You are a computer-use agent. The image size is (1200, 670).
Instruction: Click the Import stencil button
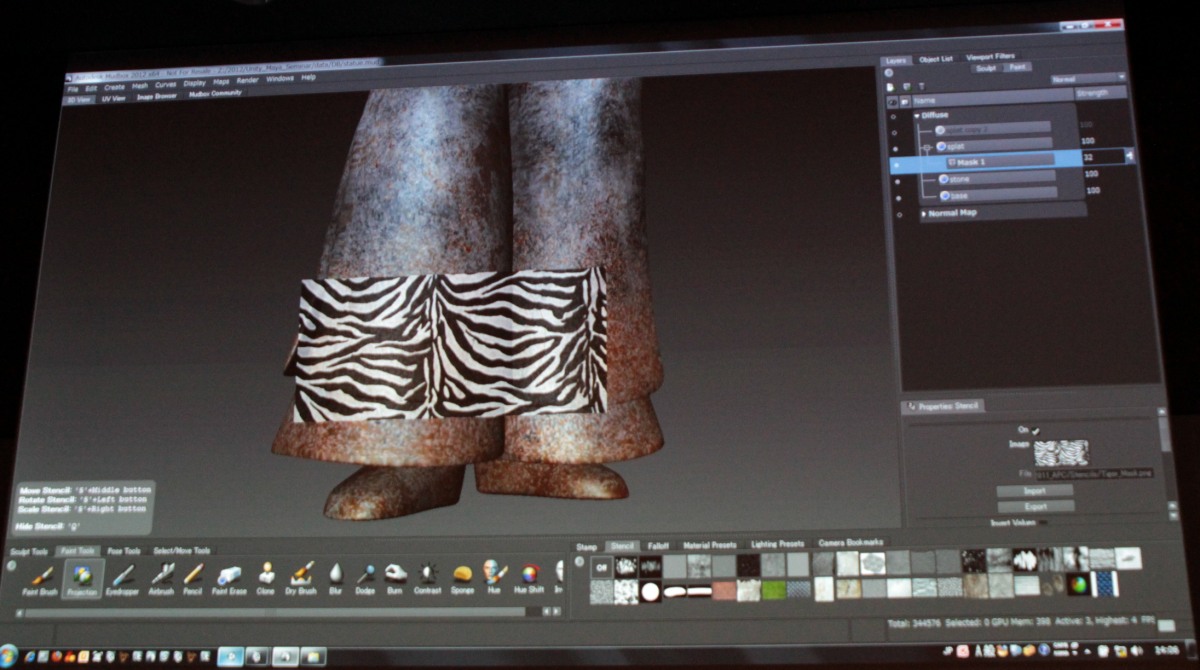[x=1035, y=491]
